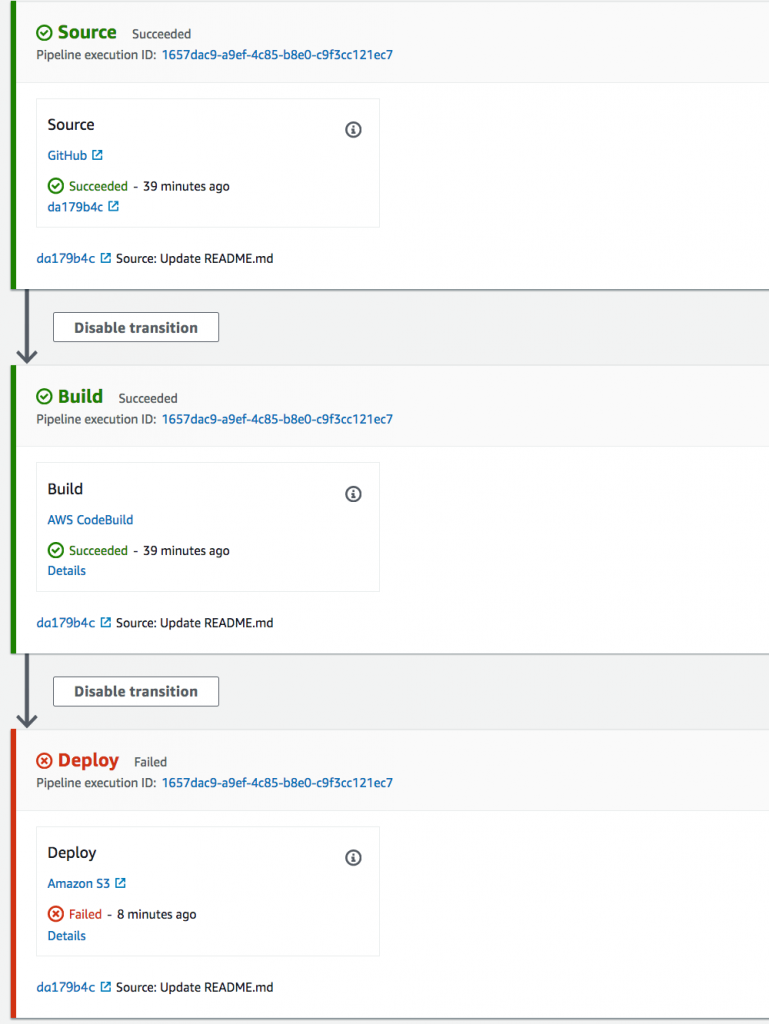Screen dimensions: 769x1024
Task: Open the Amazon S3 deploy provider link
Action: [x=80, y=883]
